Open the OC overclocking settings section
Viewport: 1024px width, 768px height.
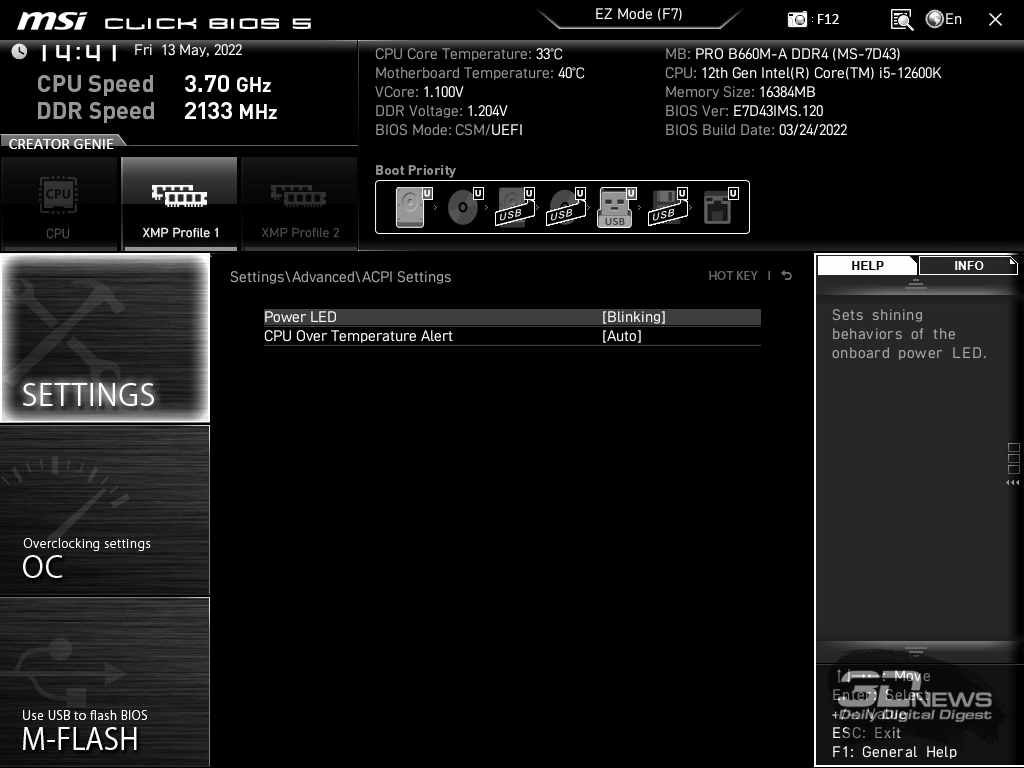point(105,510)
